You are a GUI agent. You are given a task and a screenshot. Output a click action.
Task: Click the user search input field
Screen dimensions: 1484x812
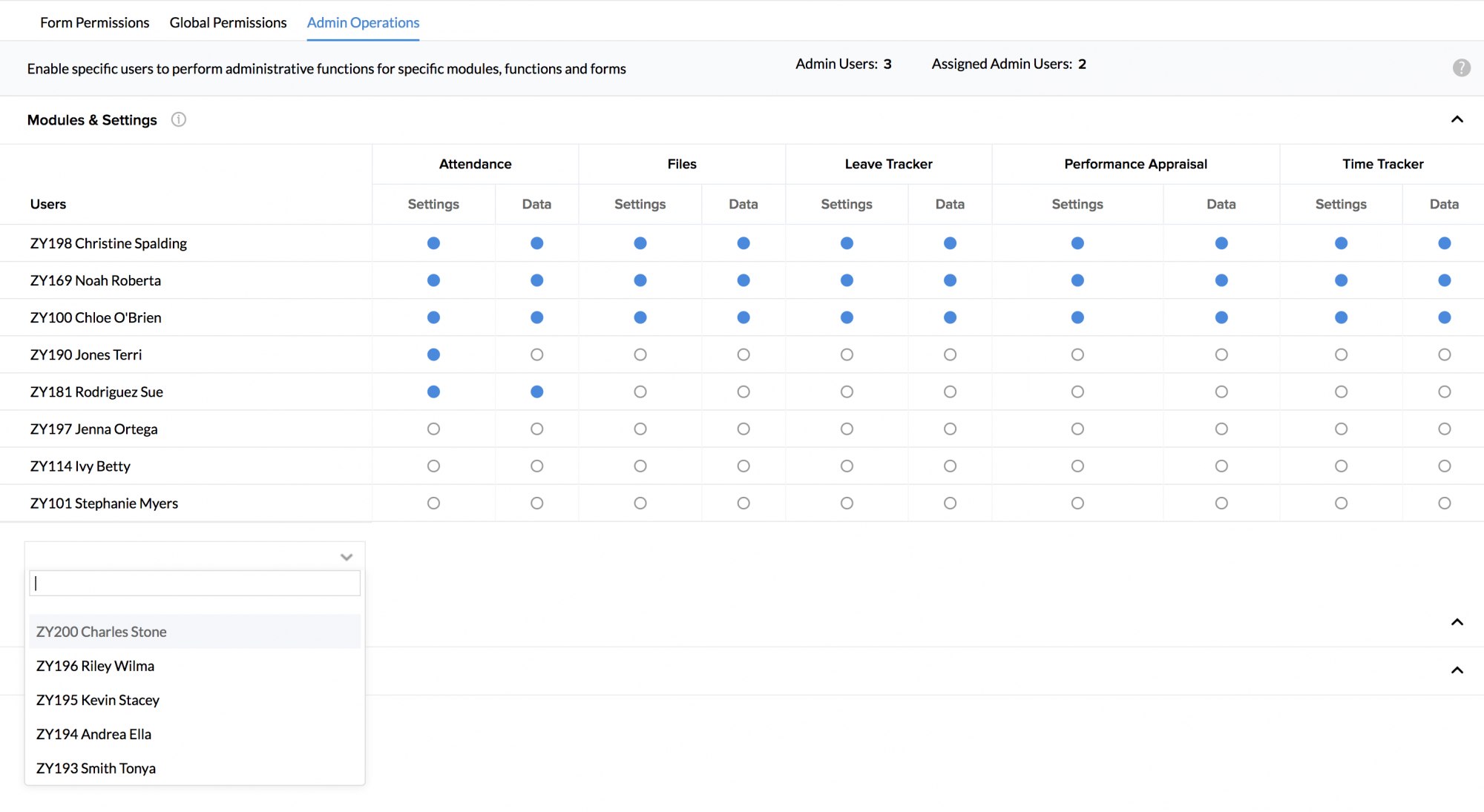(x=194, y=583)
